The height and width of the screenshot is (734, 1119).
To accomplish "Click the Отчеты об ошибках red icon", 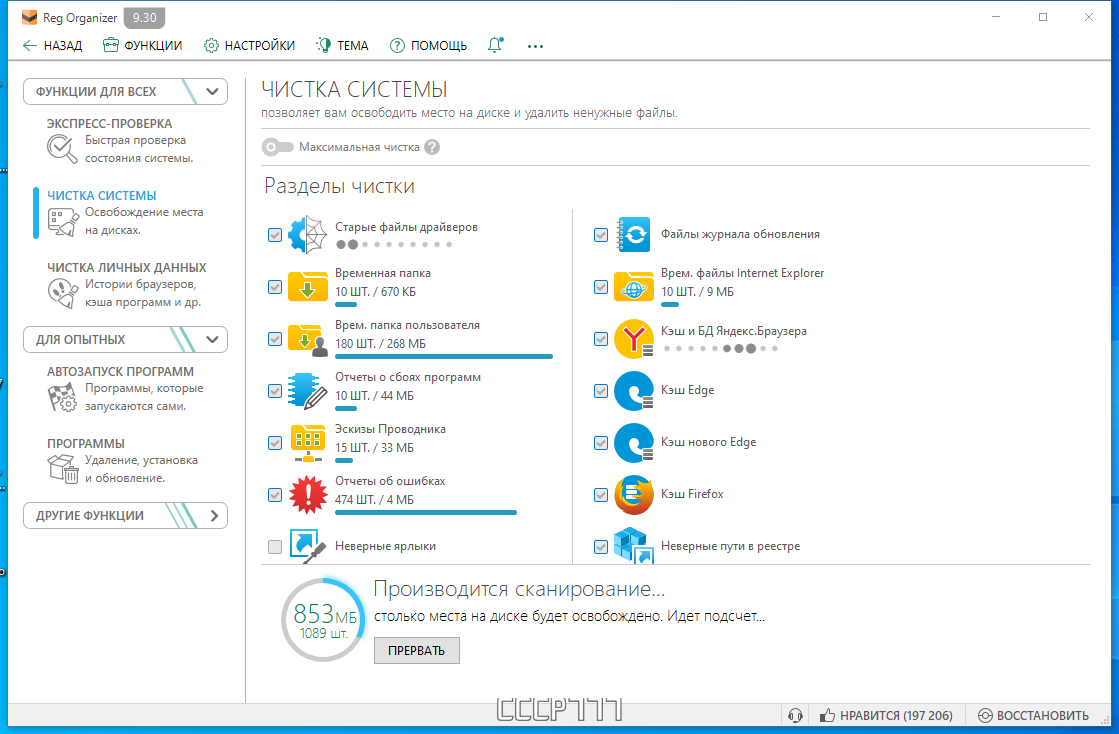I will click(308, 494).
